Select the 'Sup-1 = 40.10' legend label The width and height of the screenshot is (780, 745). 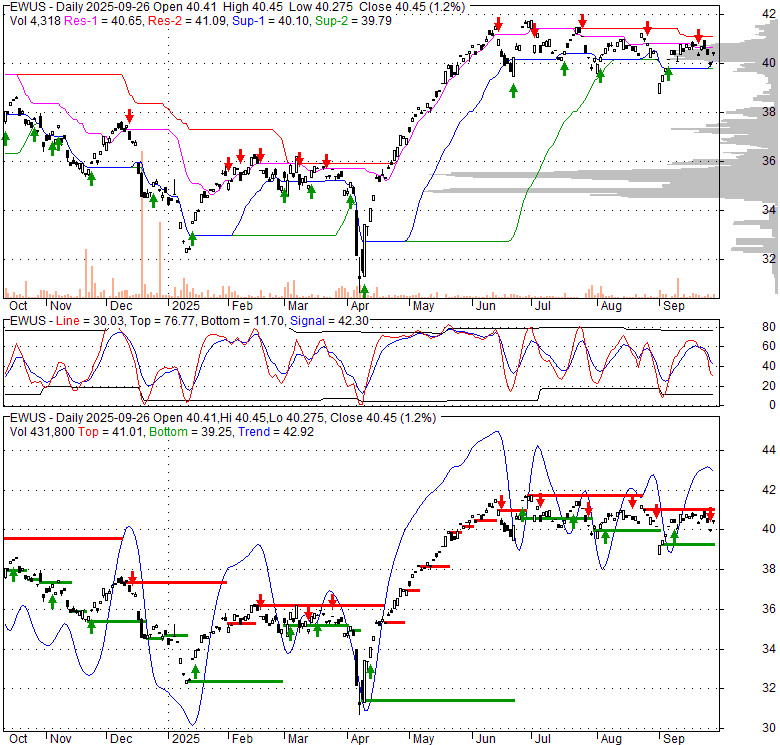[x=272, y=21]
